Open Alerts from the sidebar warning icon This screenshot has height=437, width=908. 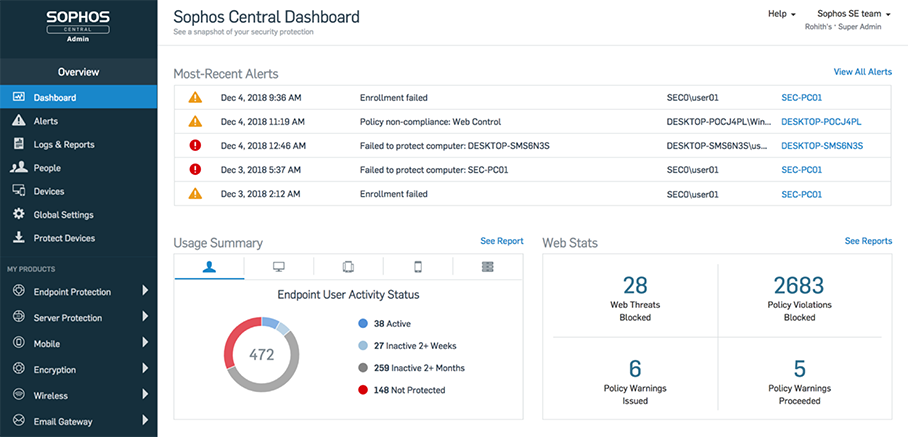pyautogui.click(x=18, y=121)
